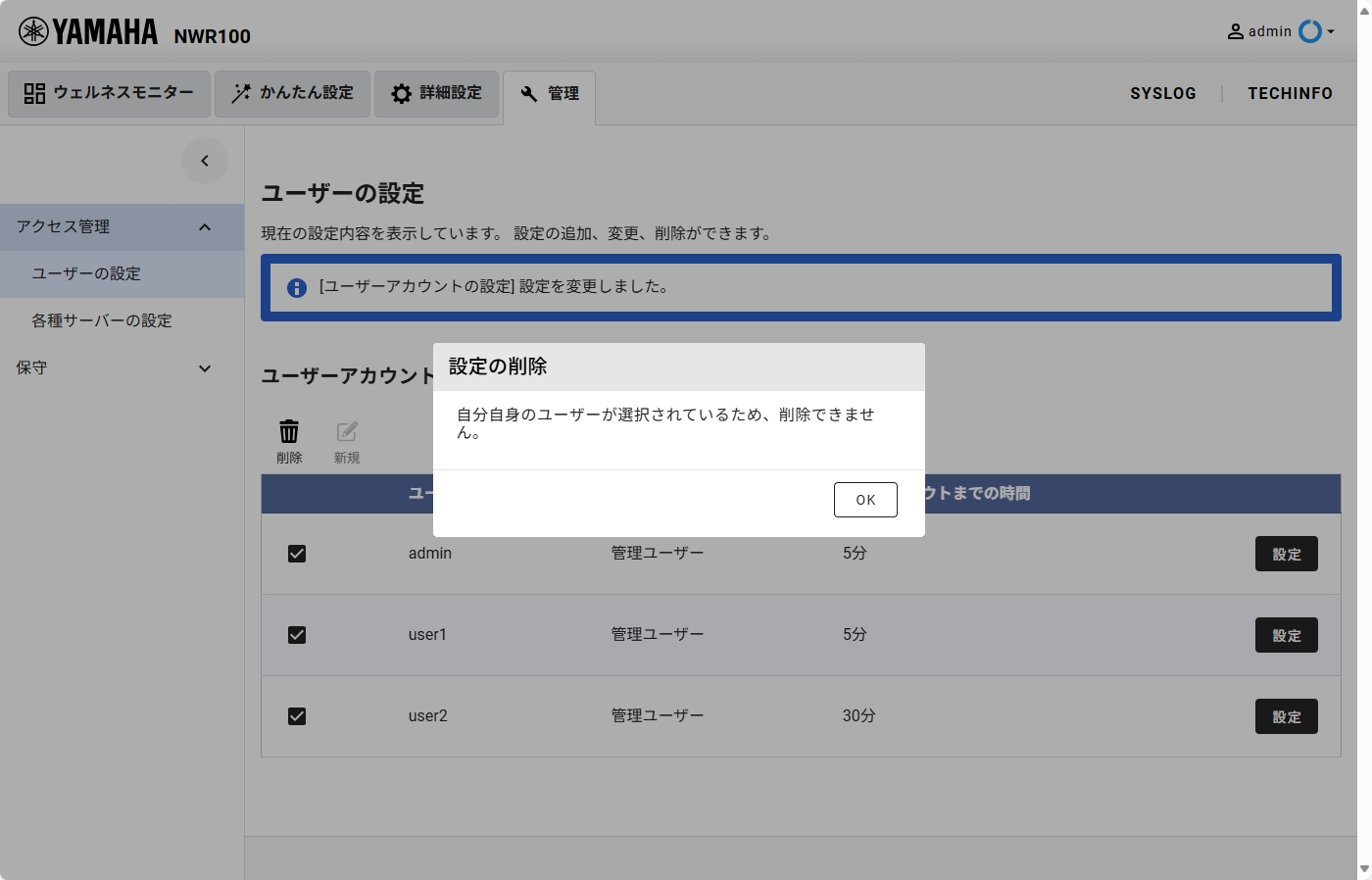Click the grid icon on ウェルネスモニター
This screenshot has width=1372, height=880.
[x=33, y=93]
